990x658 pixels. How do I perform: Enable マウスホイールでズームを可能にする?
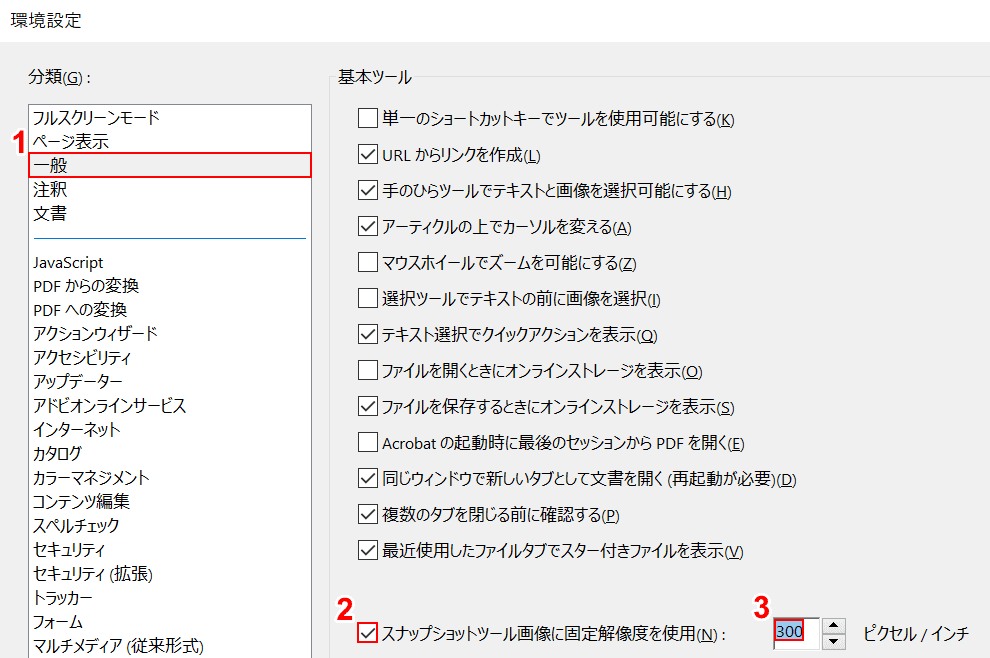click(367, 262)
